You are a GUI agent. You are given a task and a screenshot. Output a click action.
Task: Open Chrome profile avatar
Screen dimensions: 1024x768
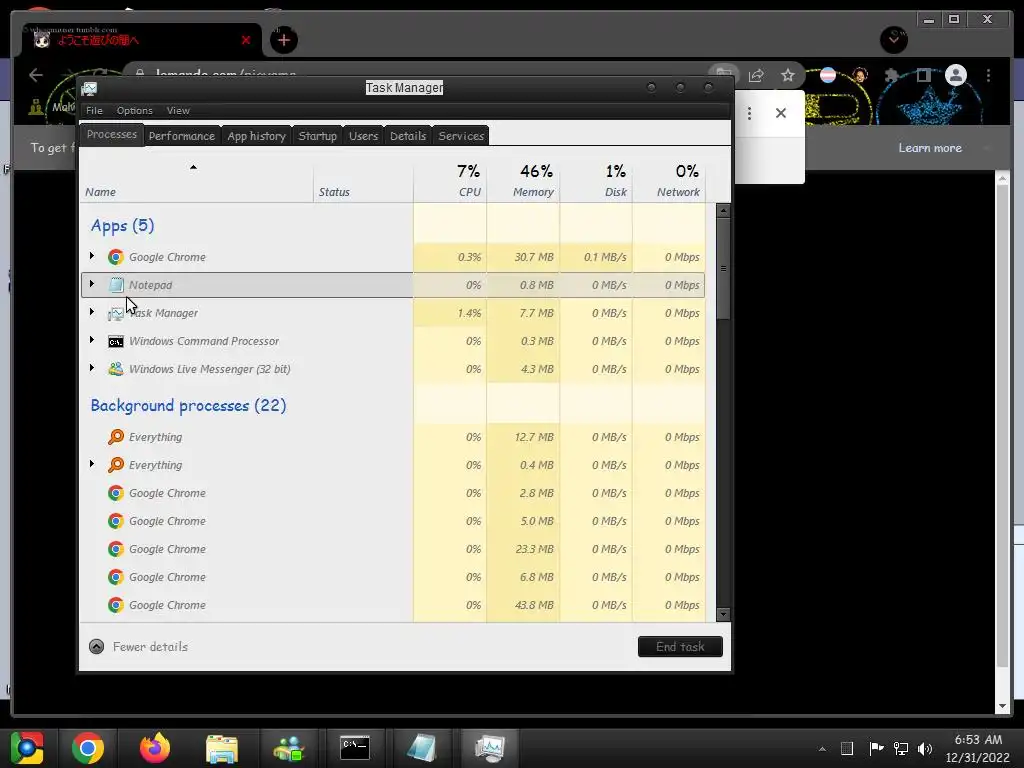[x=955, y=75]
